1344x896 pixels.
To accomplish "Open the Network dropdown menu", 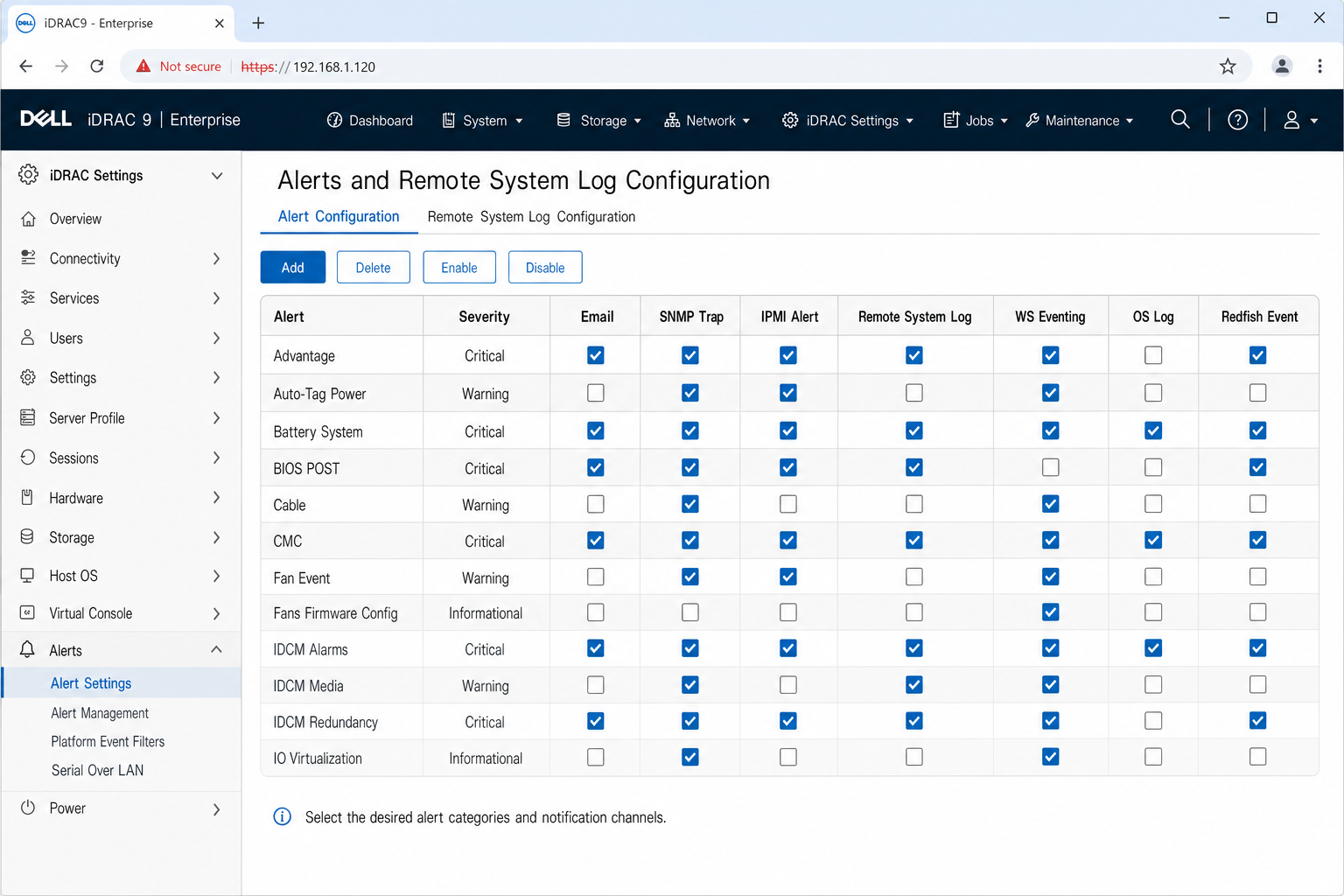I will pyautogui.click(x=707, y=120).
